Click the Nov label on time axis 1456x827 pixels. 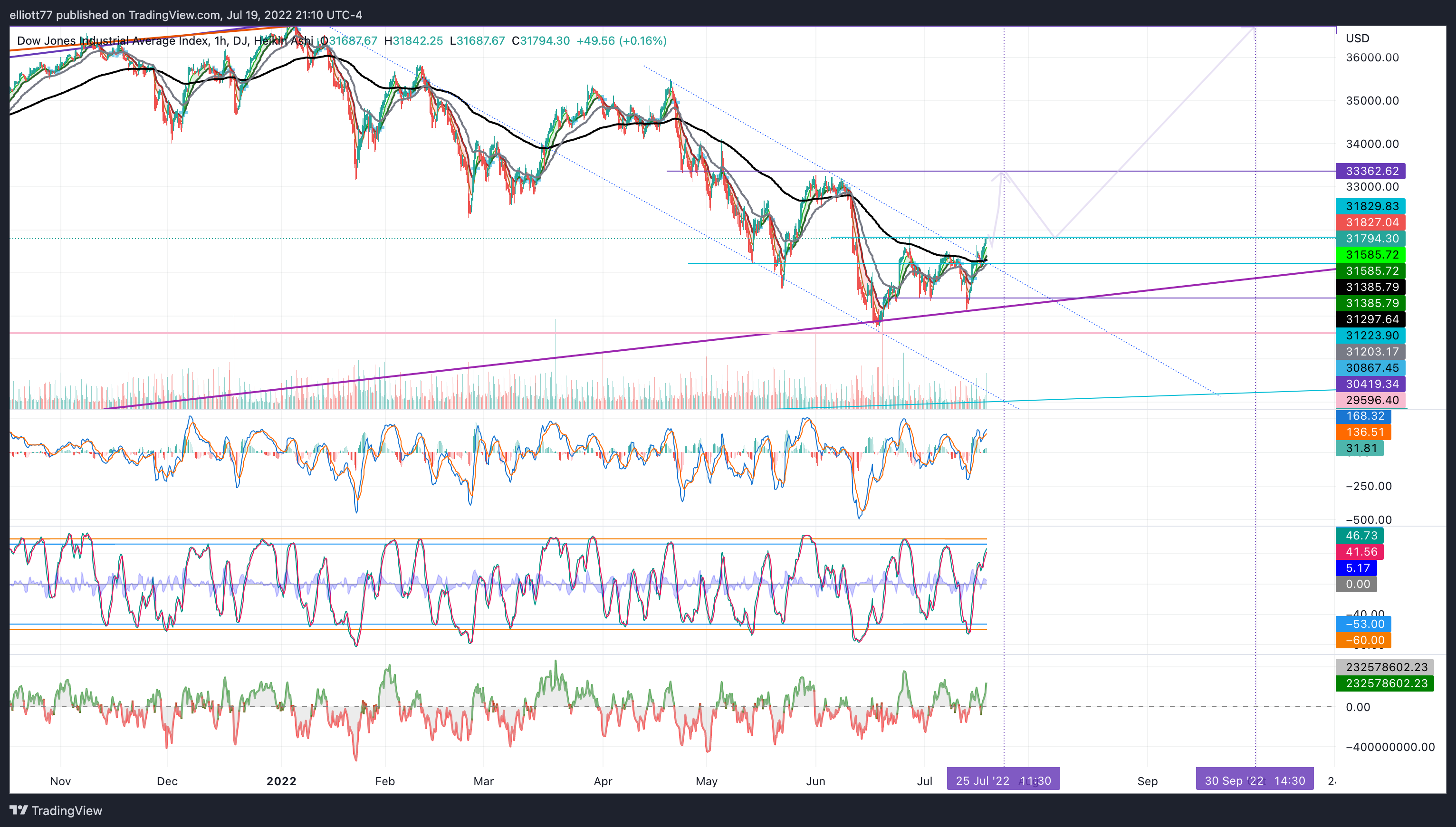60,781
